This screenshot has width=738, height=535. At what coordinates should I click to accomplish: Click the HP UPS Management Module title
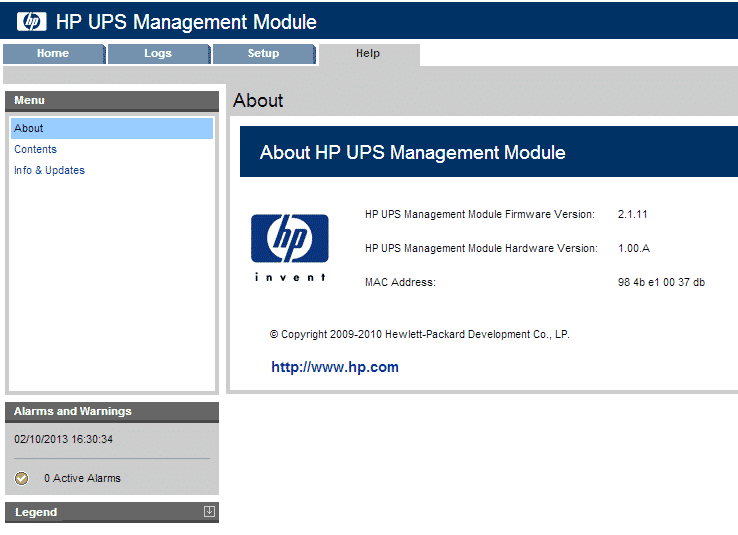186,22
